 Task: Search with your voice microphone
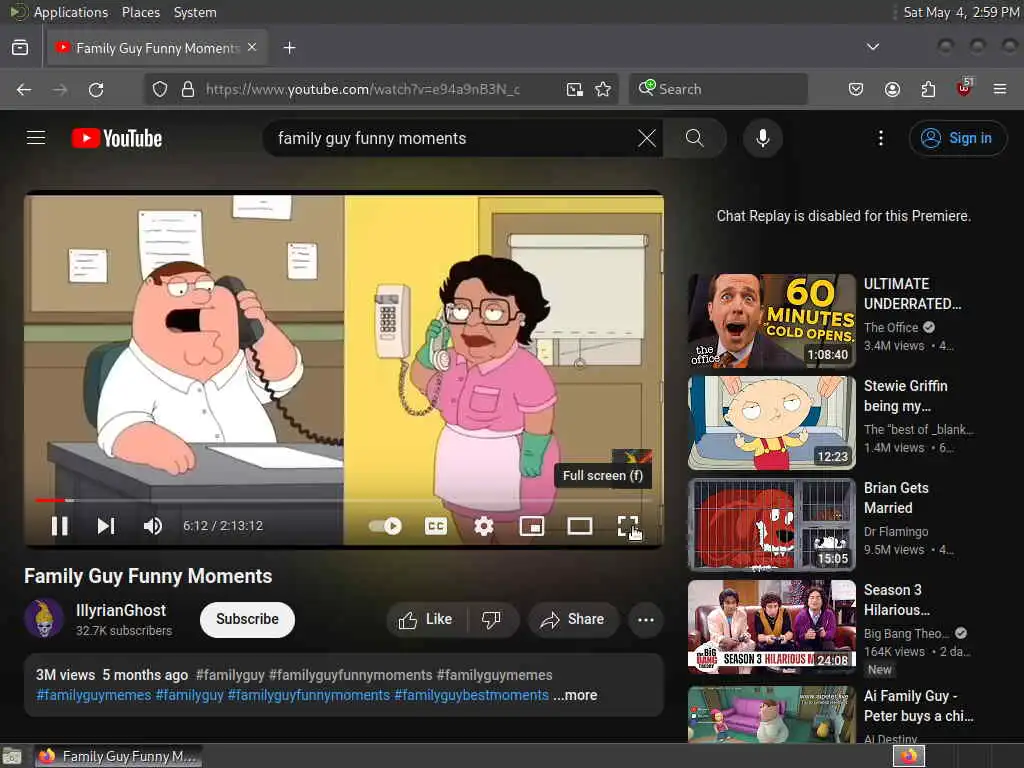coord(762,138)
